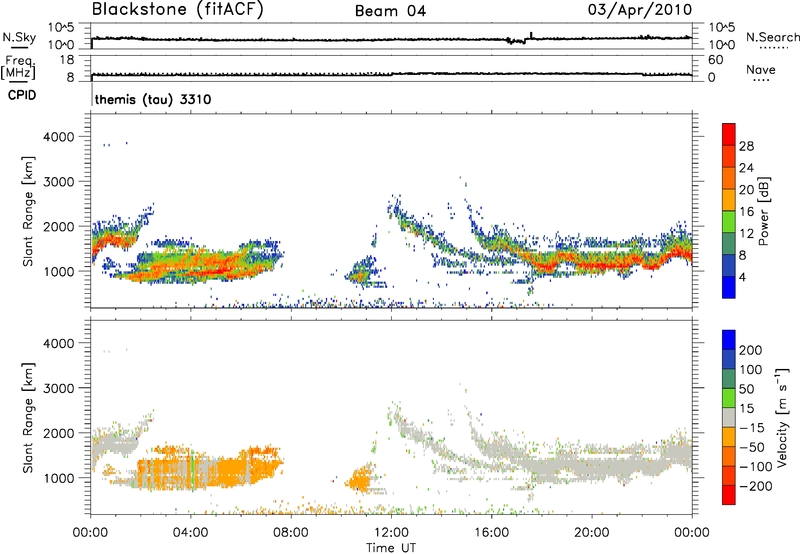Click the '20:00' time axis label
800x554 pixels.
click(x=592, y=533)
